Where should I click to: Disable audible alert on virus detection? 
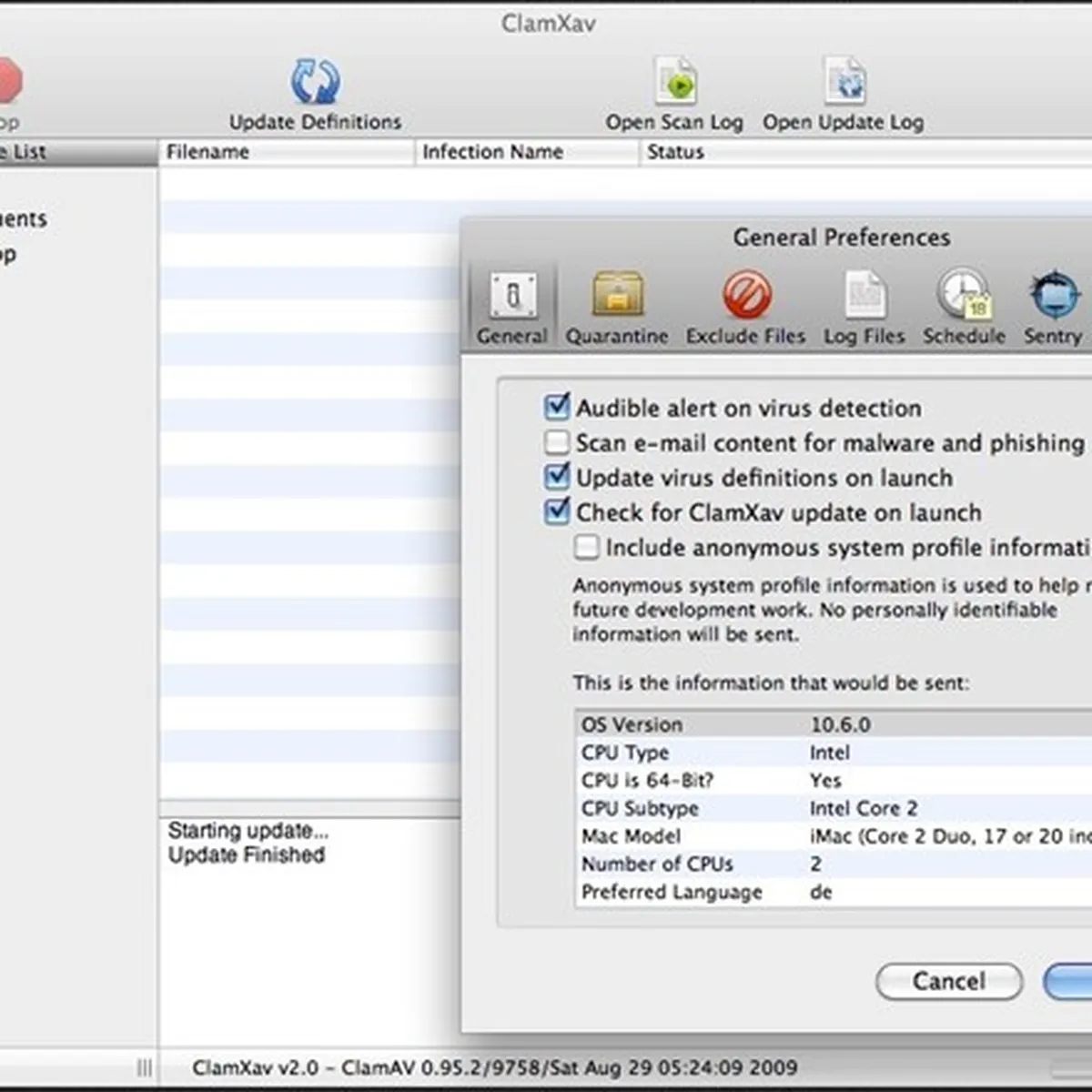(556, 407)
